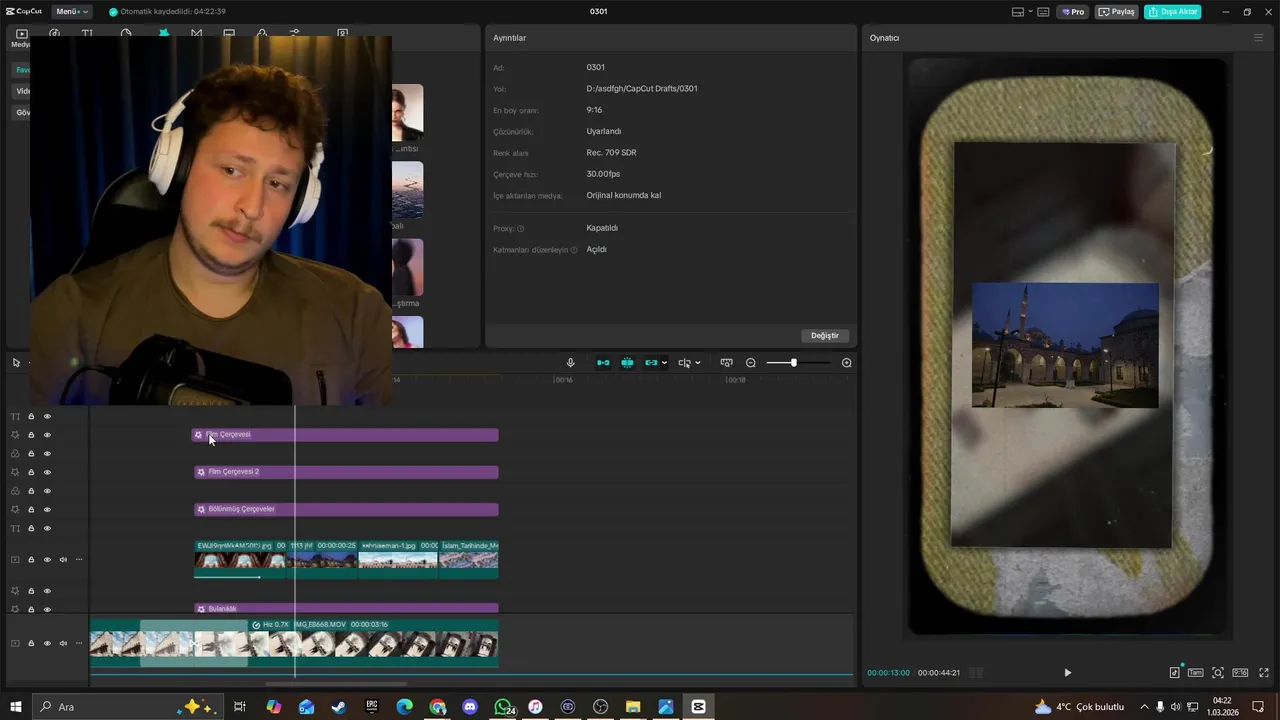Click the horizontal timeline scrollbar

tap(336, 685)
